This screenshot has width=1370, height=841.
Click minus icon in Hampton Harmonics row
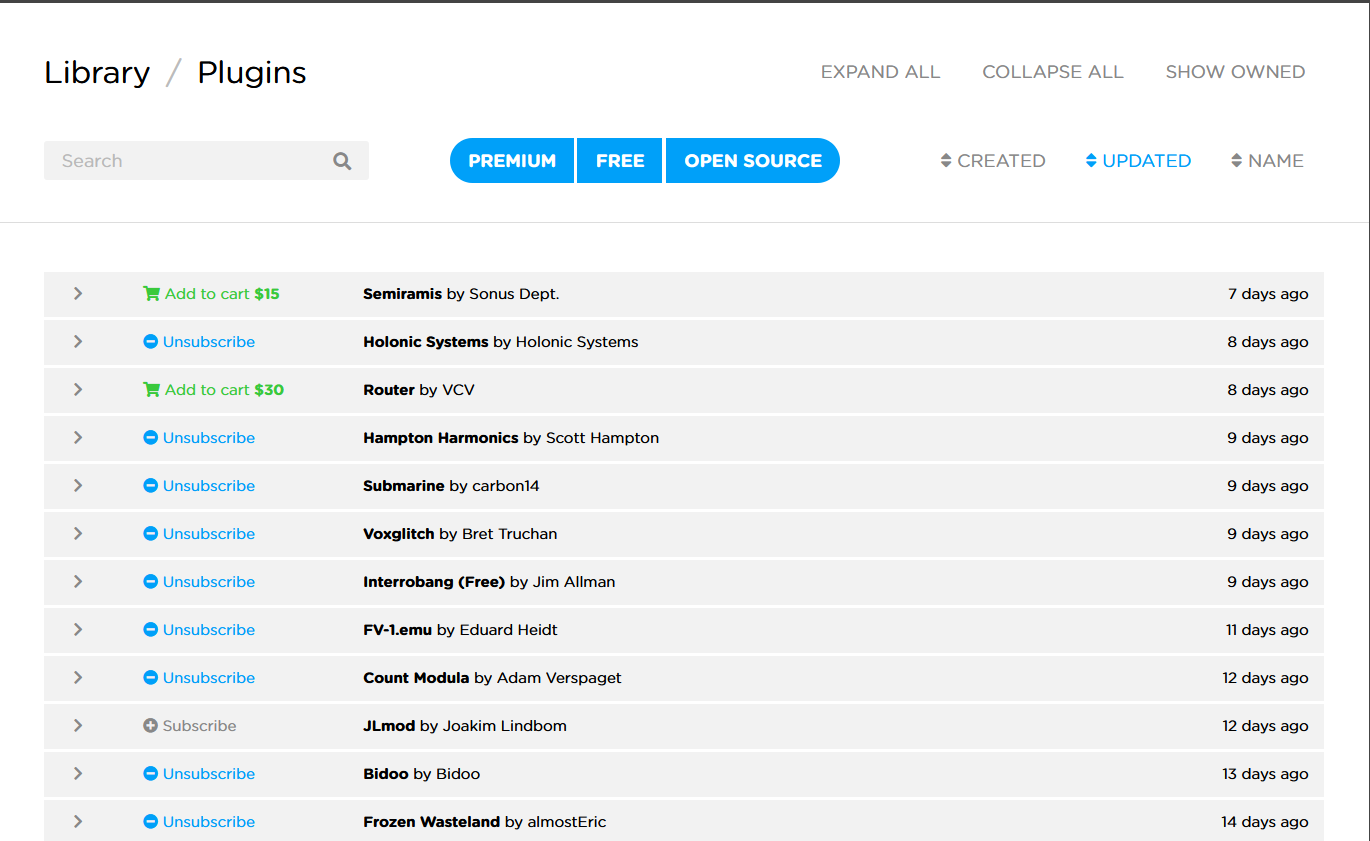coord(150,438)
